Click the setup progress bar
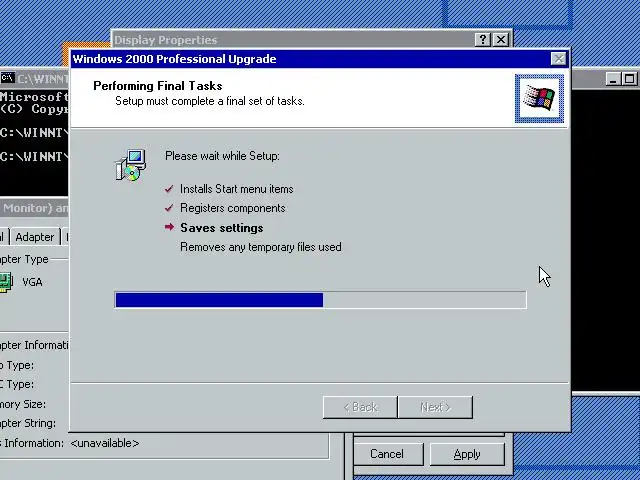Viewport: 640px width, 480px height. click(321, 300)
